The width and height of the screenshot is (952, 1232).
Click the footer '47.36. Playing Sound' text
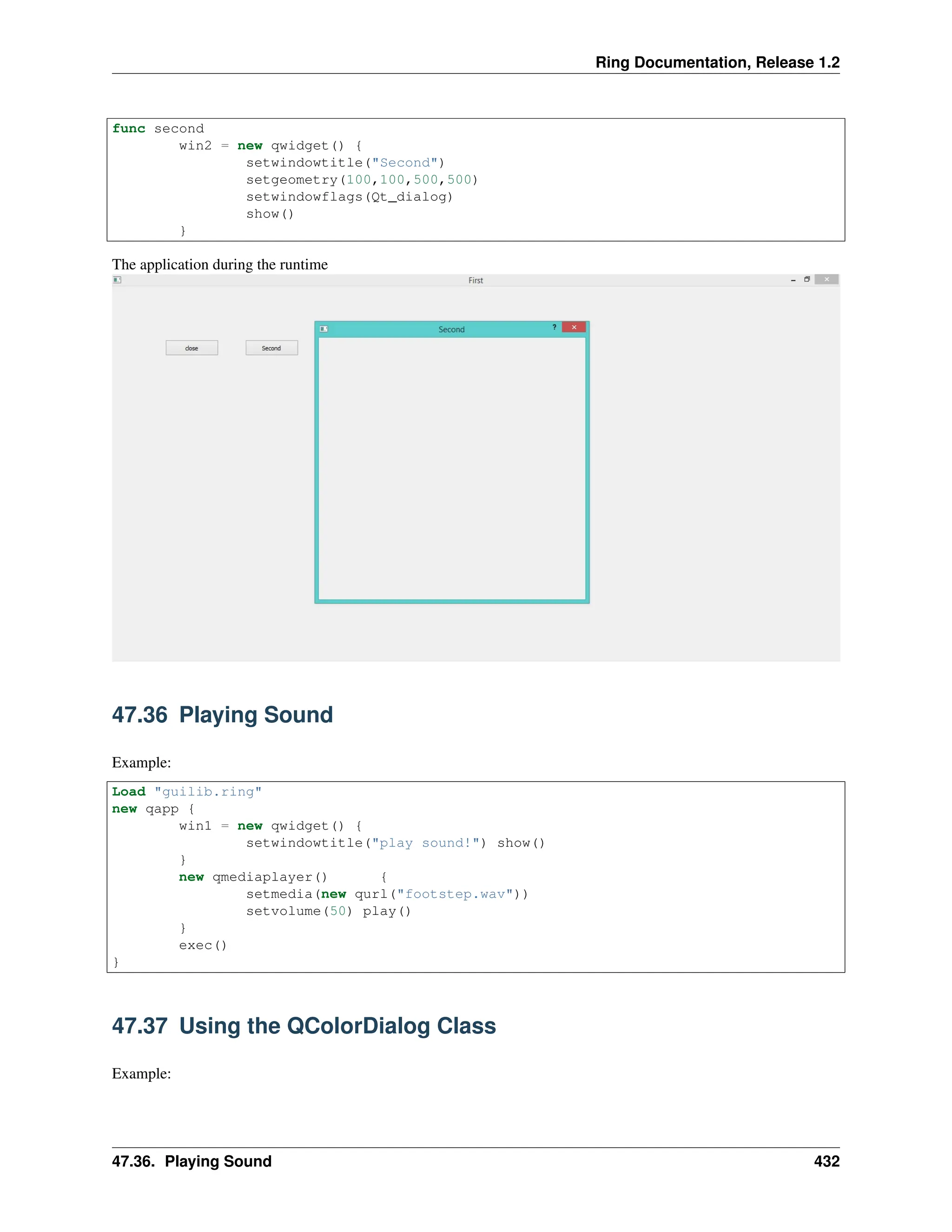click(x=192, y=1161)
